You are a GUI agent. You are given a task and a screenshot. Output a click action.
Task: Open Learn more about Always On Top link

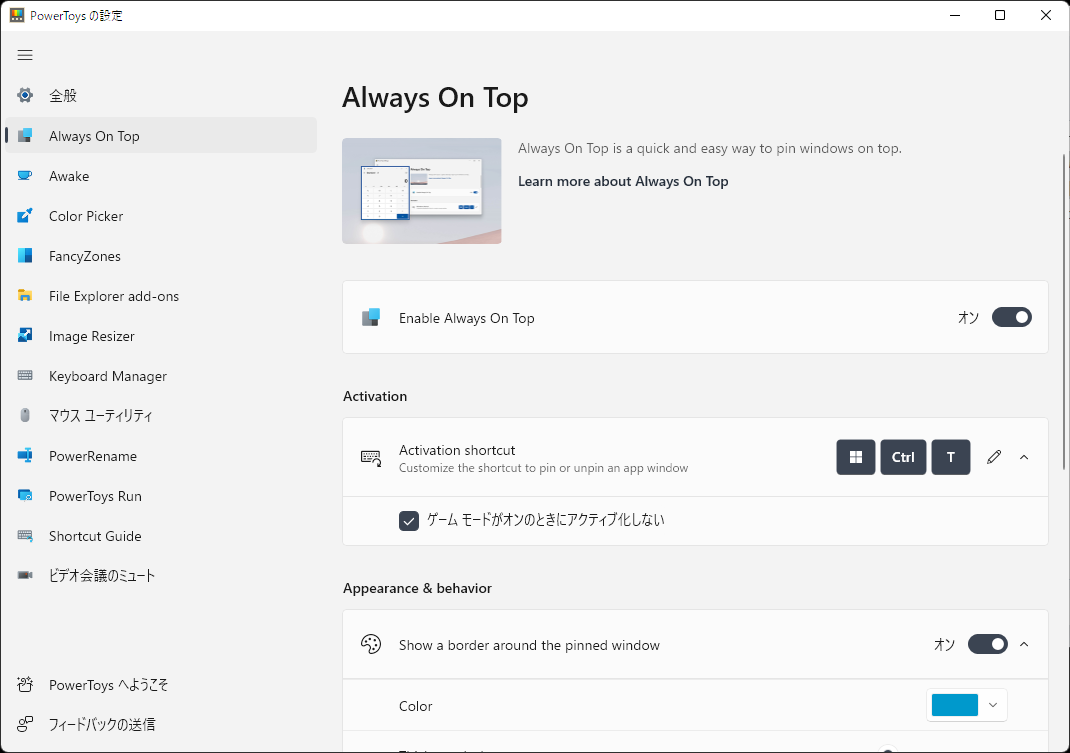click(x=623, y=181)
